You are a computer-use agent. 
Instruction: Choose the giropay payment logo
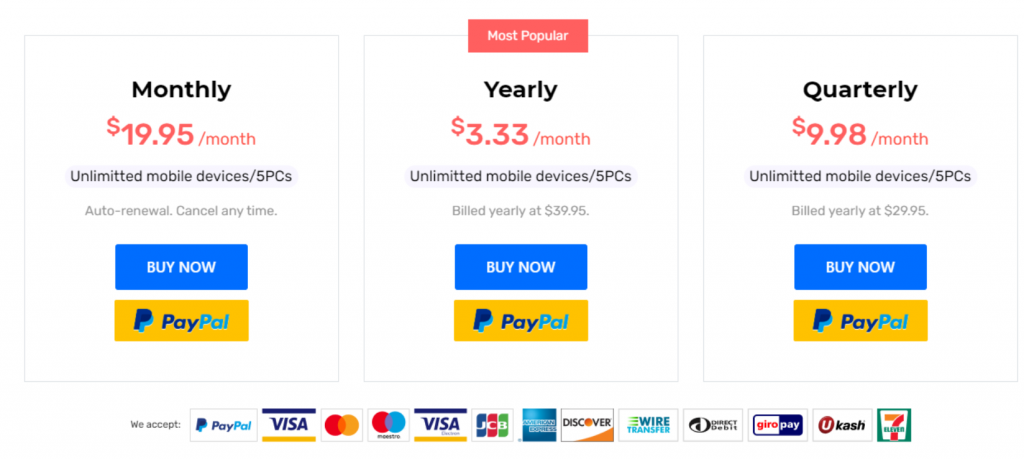pyautogui.click(x=777, y=425)
